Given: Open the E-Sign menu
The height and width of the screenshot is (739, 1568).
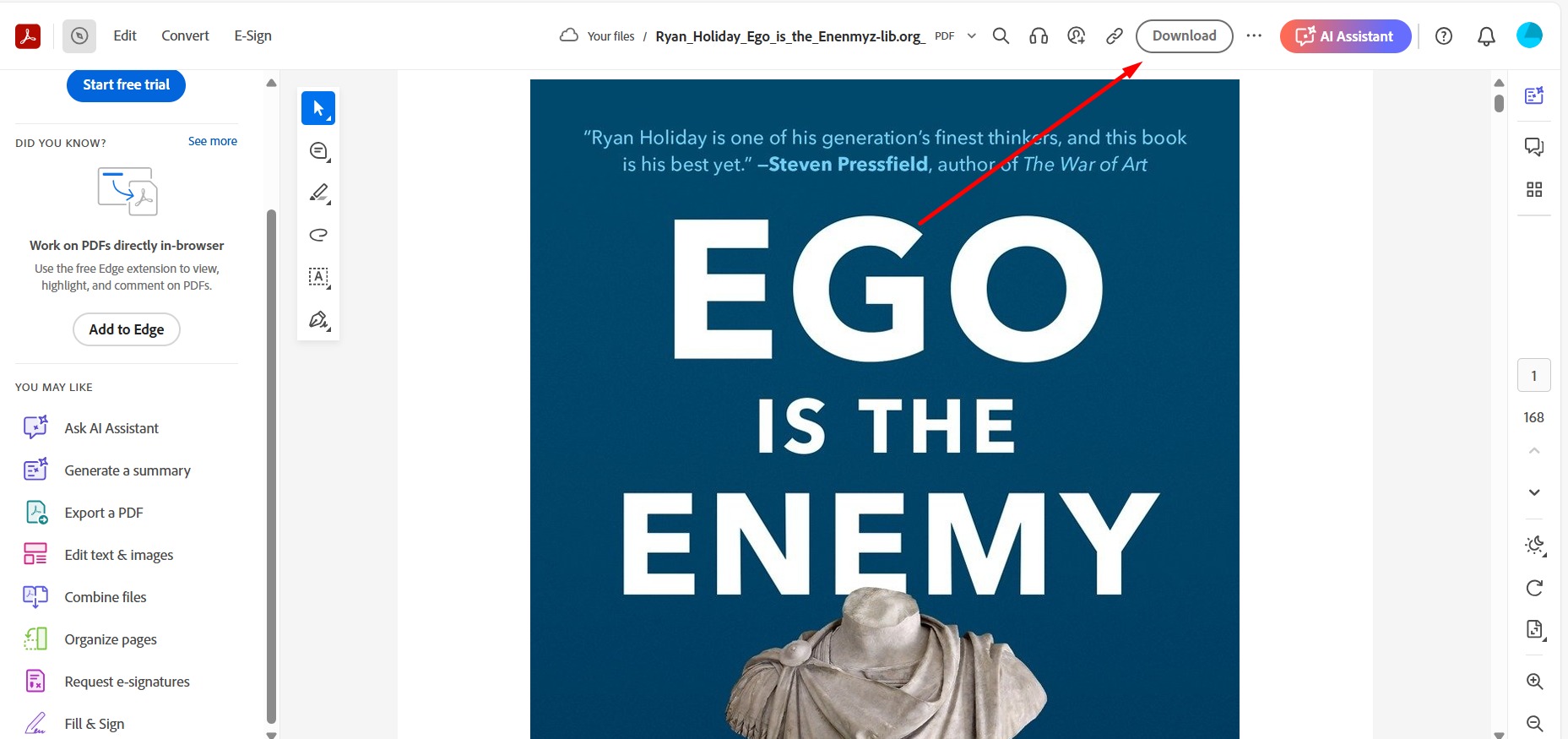Looking at the screenshot, I should pos(252,35).
